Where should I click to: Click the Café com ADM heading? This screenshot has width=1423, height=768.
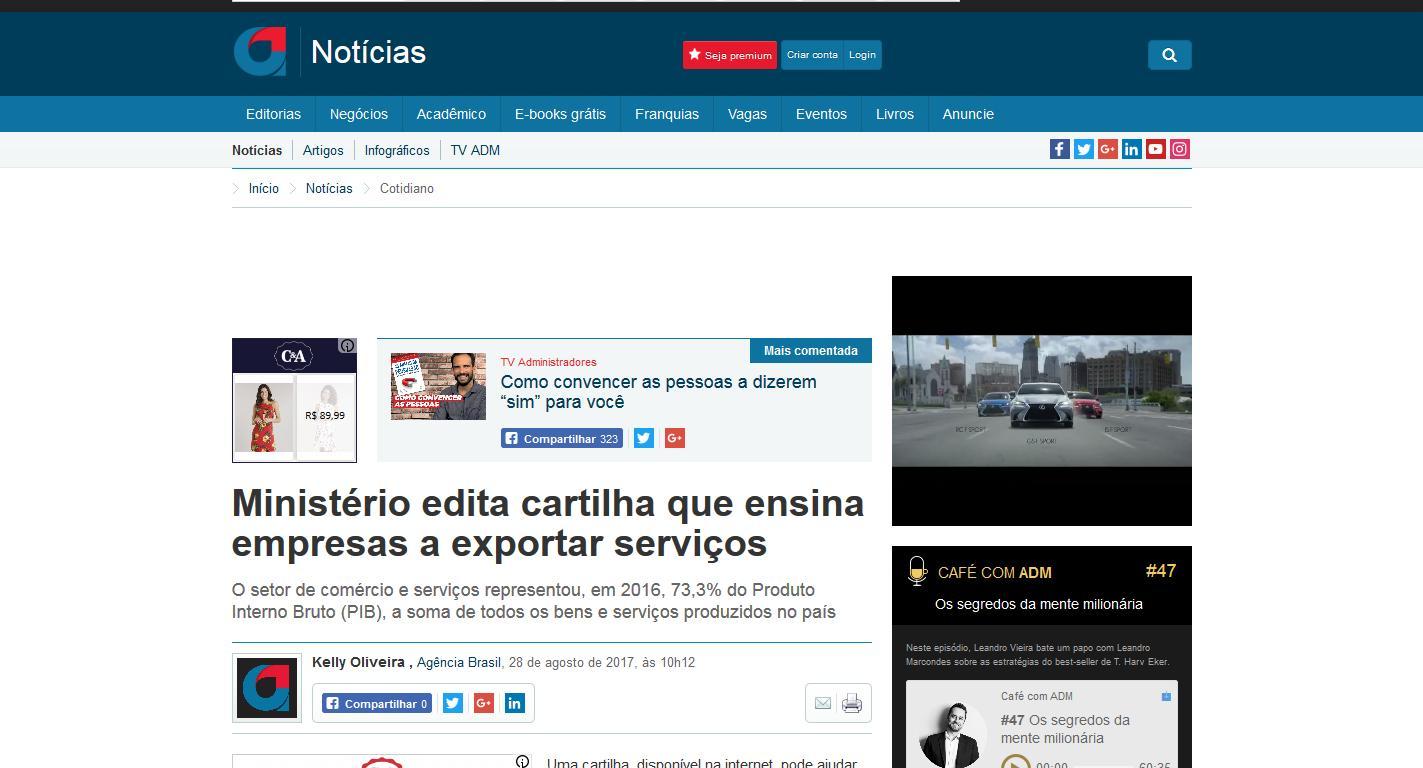point(995,573)
